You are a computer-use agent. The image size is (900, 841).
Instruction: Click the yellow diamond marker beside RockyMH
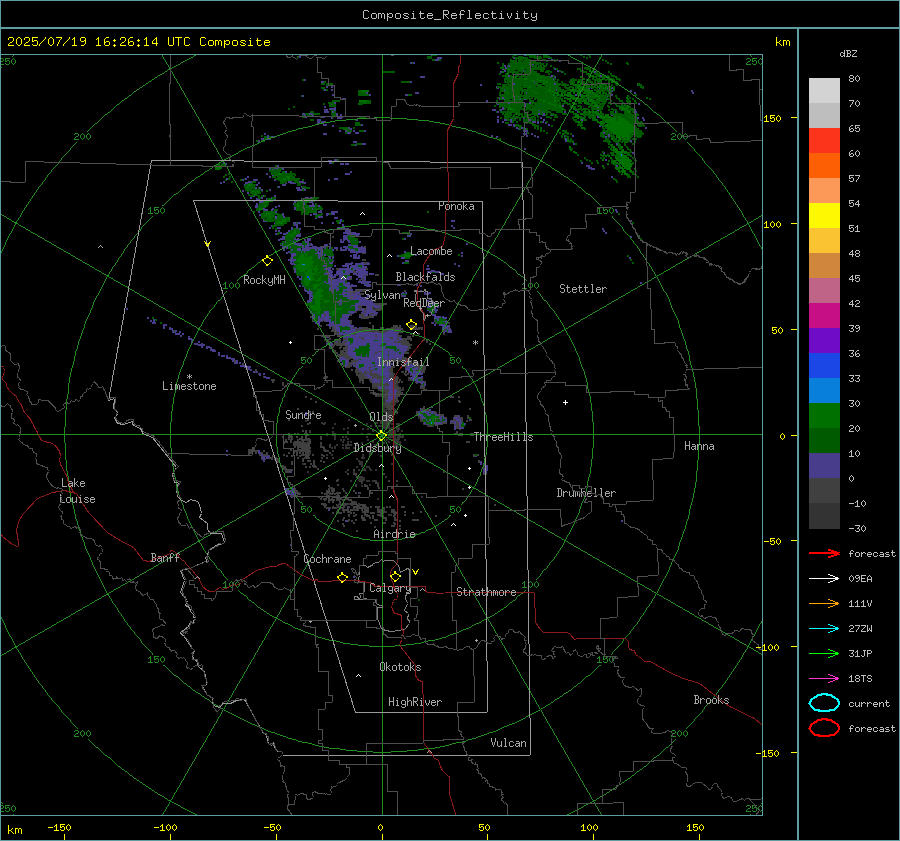pyautogui.click(x=267, y=261)
